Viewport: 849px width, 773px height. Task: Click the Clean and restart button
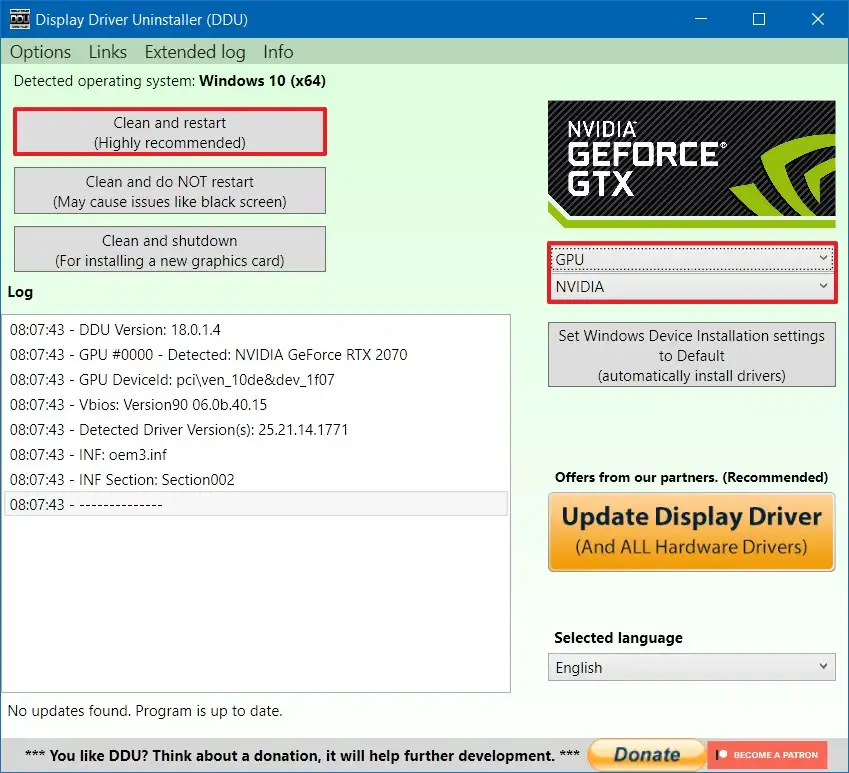tap(169, 131)
